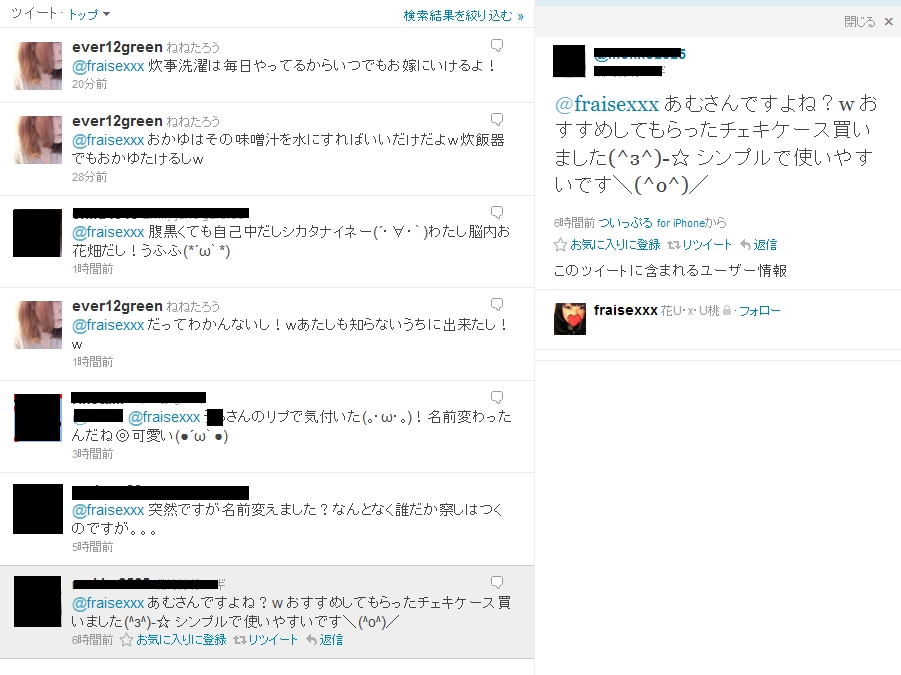This screenshot has width=901, height=675.
Task: Click the 18時間前 timestamp under ever12green tweet
Action: [x=93, y=362]
